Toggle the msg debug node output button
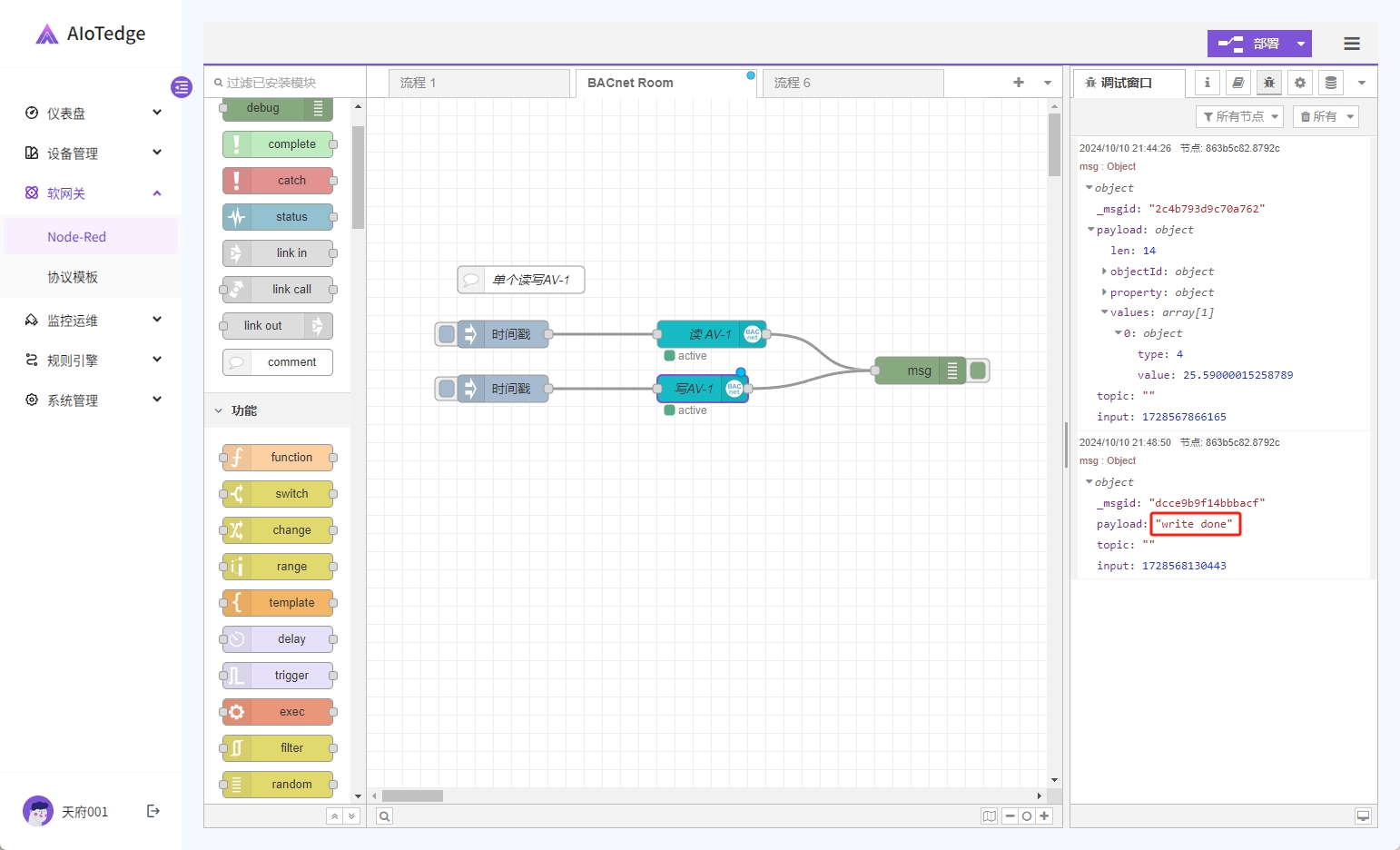The height and width of the screenshot is (850, 1400). [x=978, y=371]
